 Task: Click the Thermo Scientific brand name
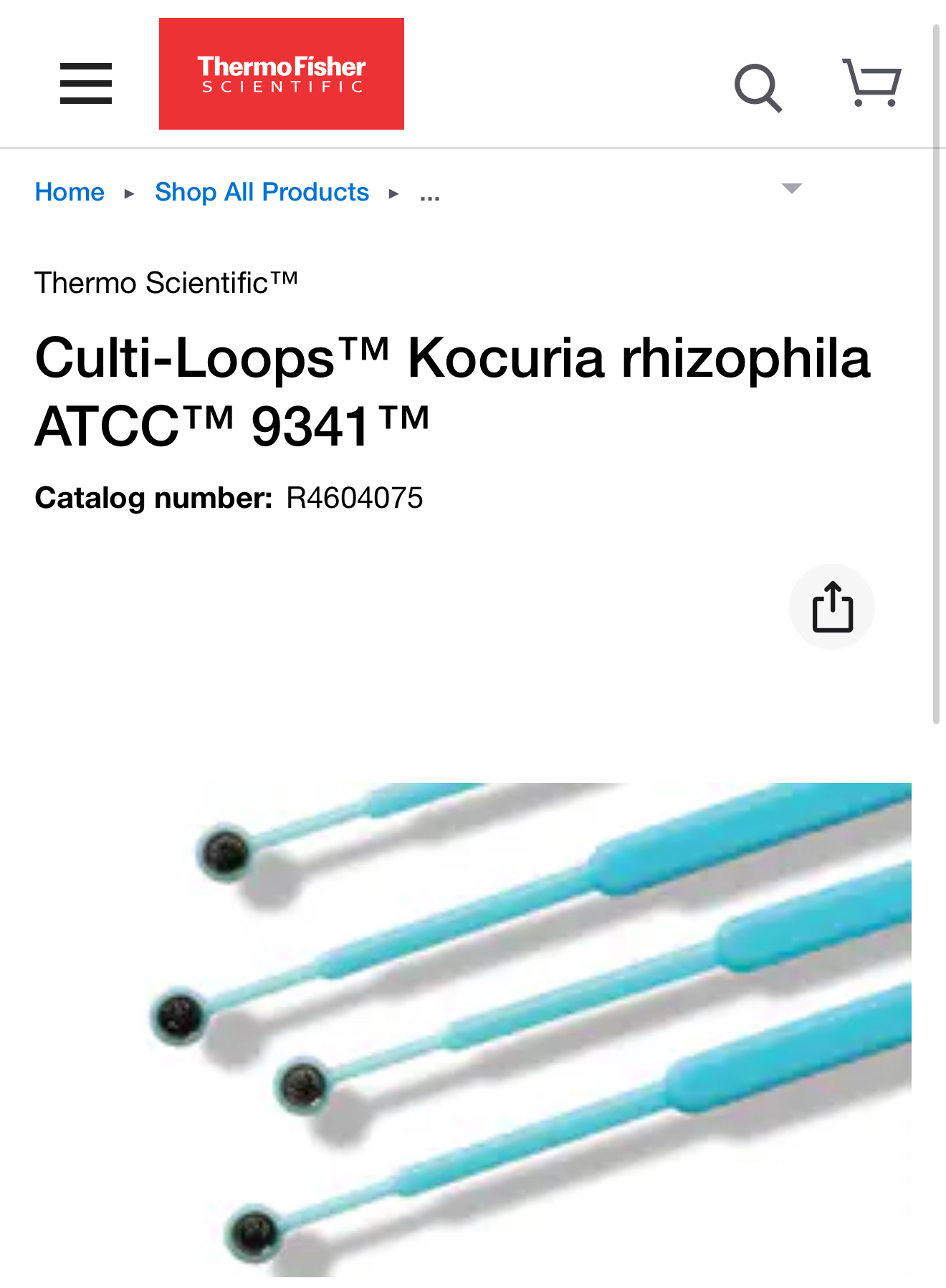click(166, 282)
